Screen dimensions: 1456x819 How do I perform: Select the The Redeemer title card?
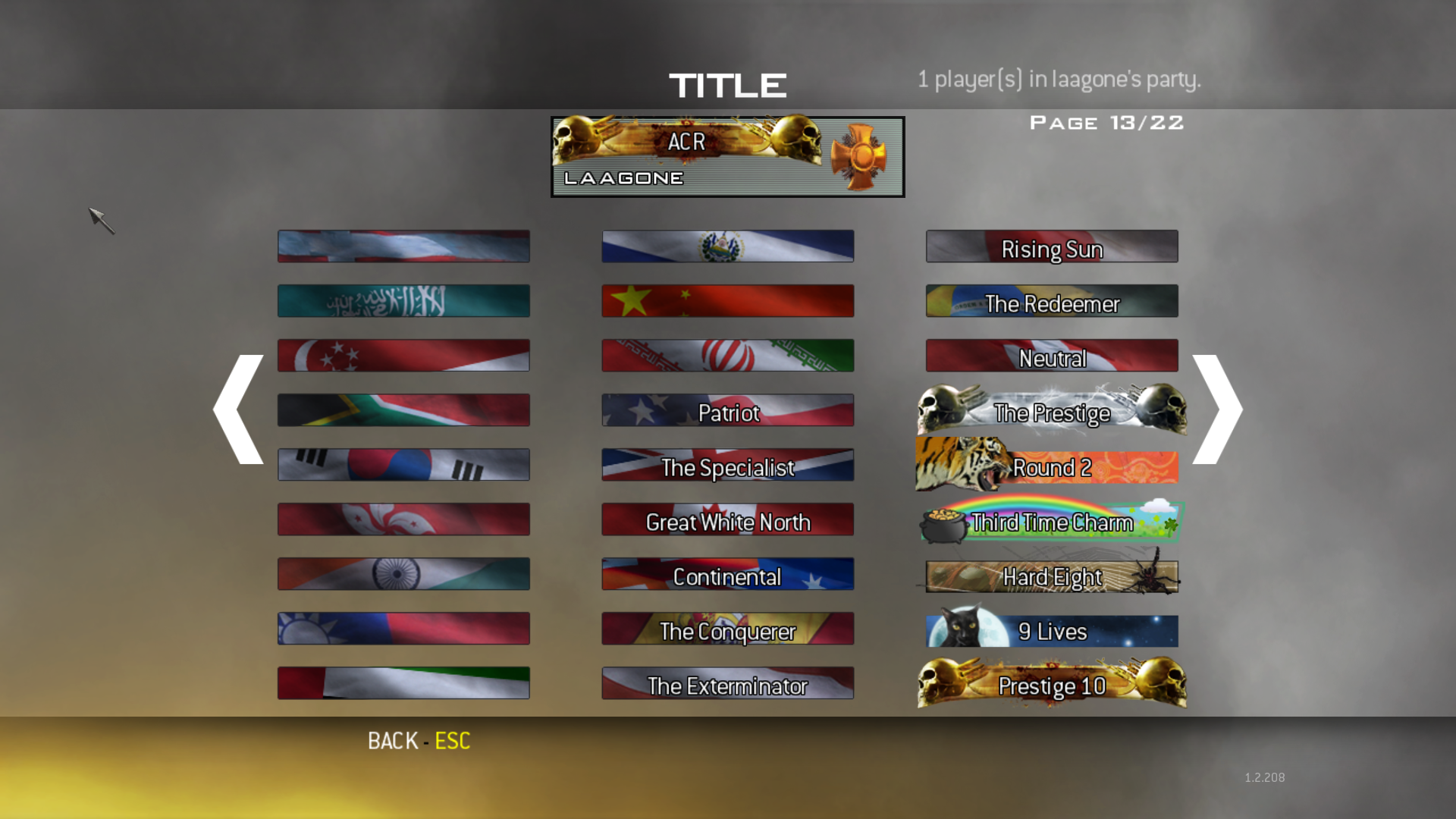pos(1051,303)
